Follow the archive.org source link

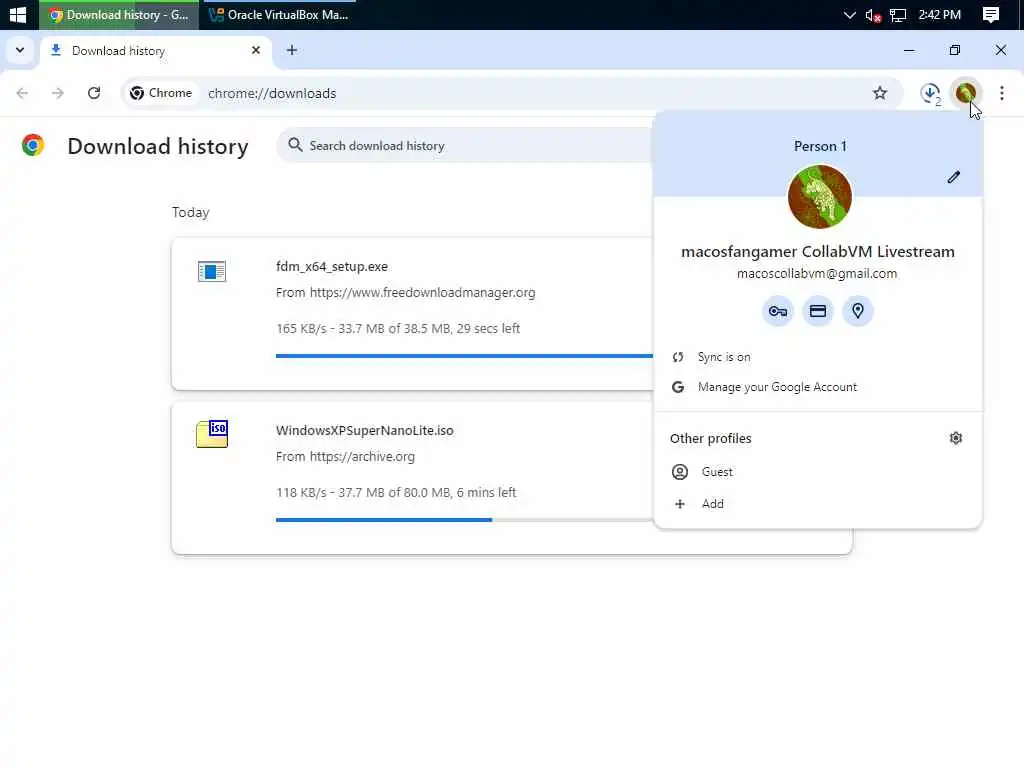362,456
